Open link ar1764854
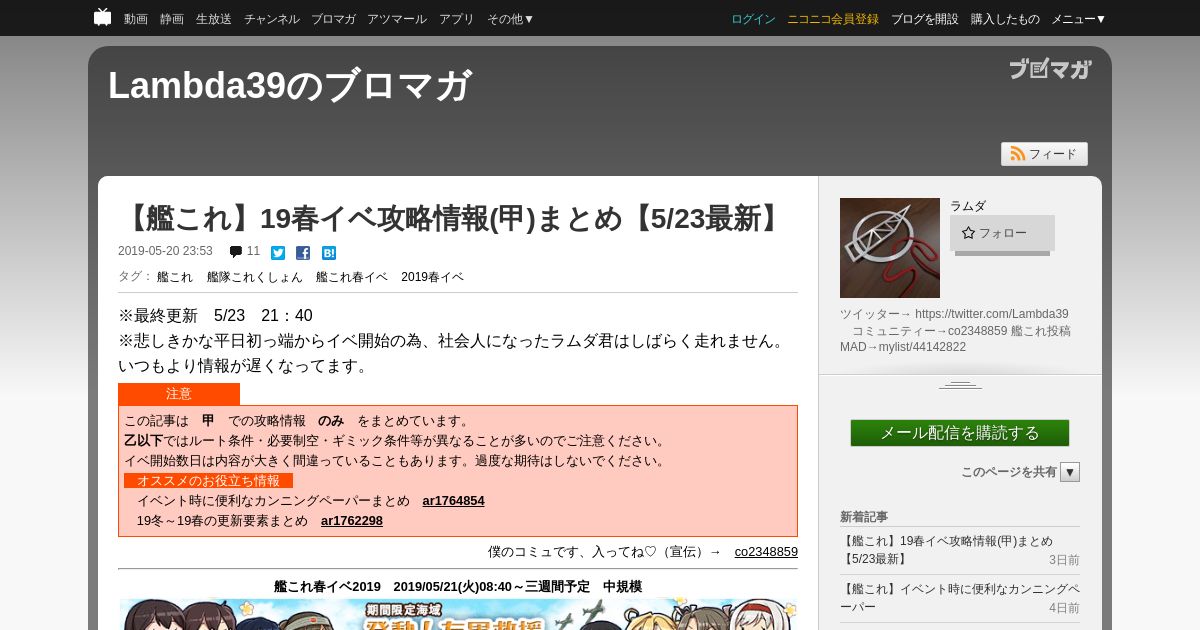Screen dimensions: 1200x630 pyautogui.click(x=453, y=501)
